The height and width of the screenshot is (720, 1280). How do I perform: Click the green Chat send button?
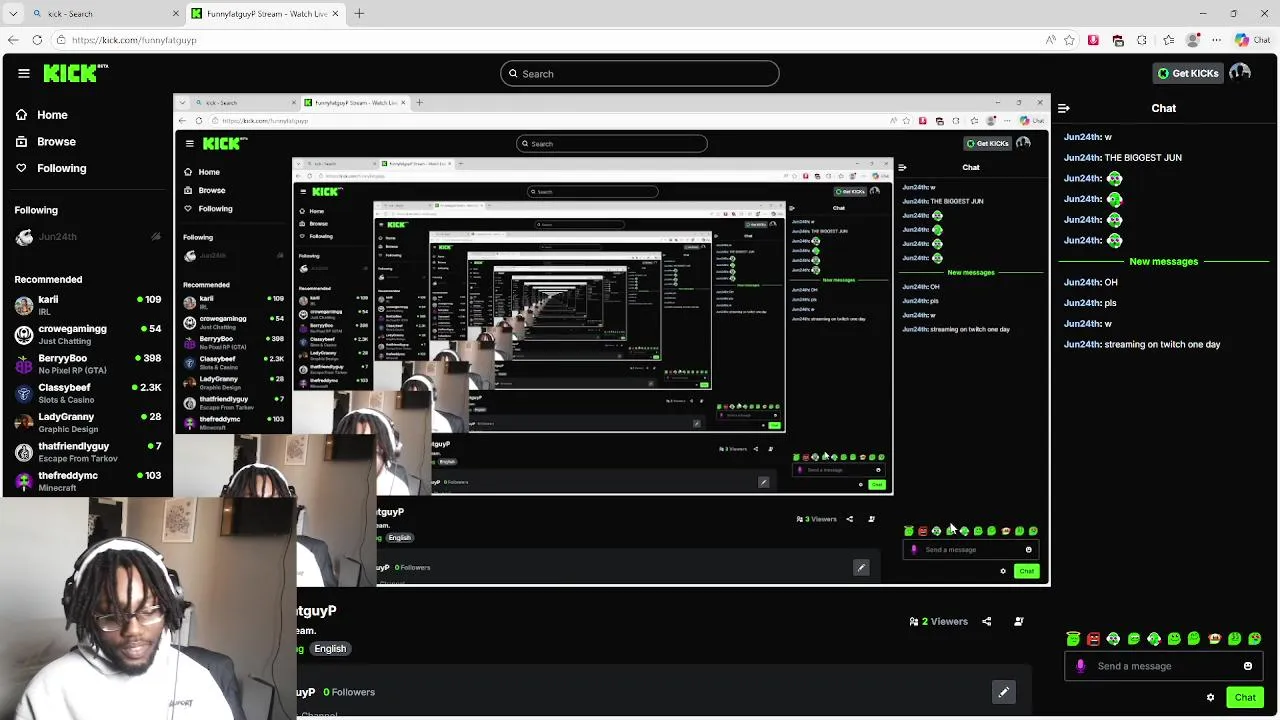(1245, 697)
